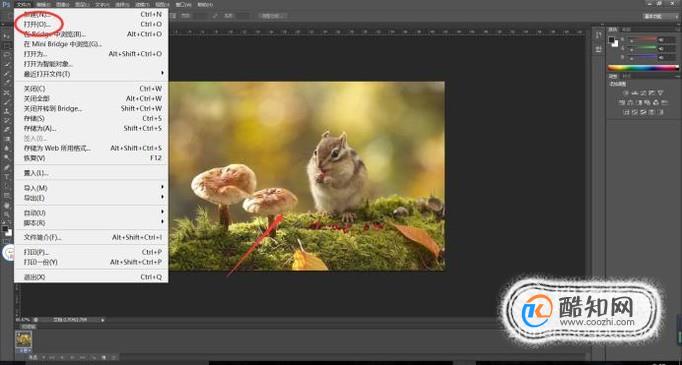The width and height of the screenshot is (682, 365).
Task: Adjust the blue B color slider
Action: pos(643,57)
